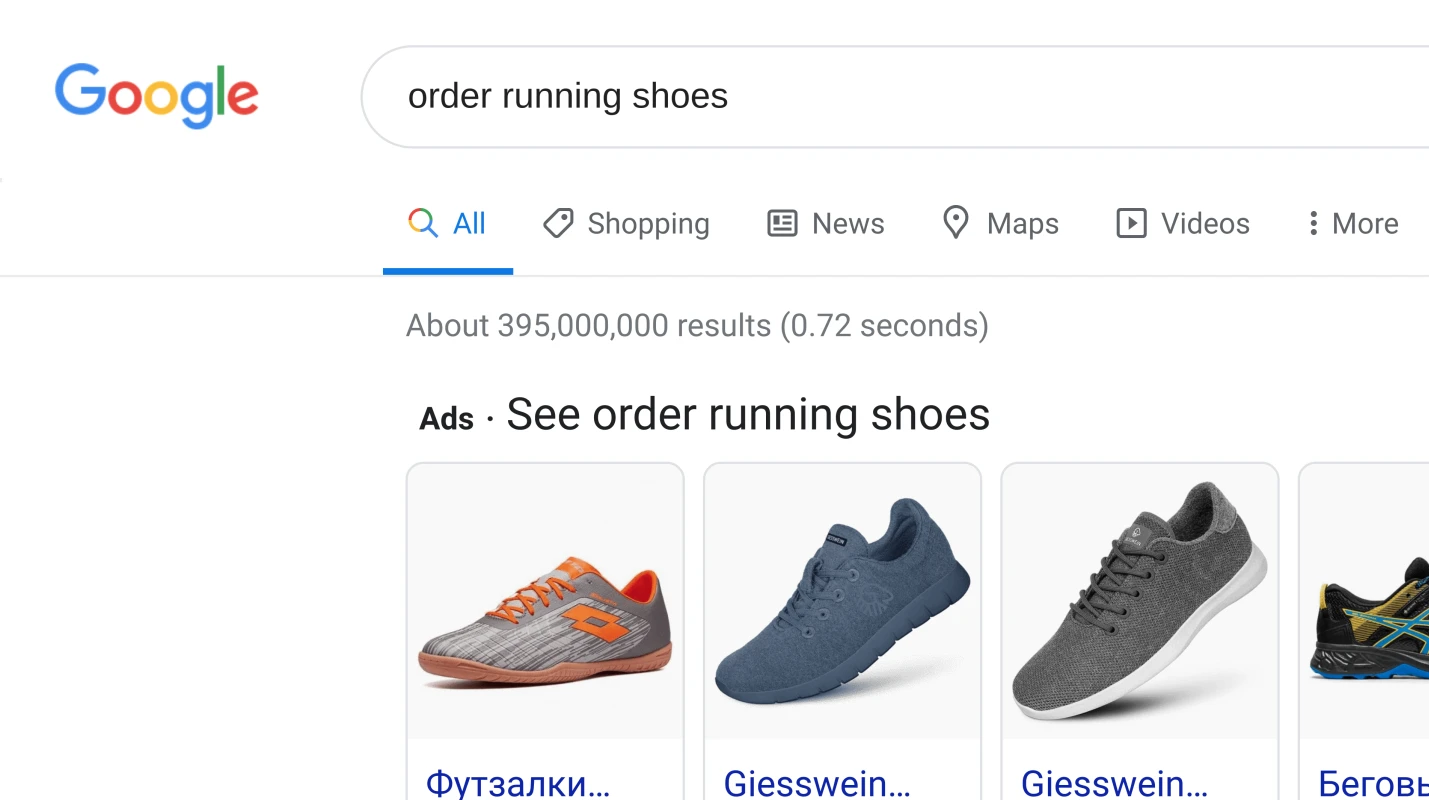This screenshot has width=1429, height=800.
Task: Open the More options via its three-dot icon
Action: [x=1313, y=223]
